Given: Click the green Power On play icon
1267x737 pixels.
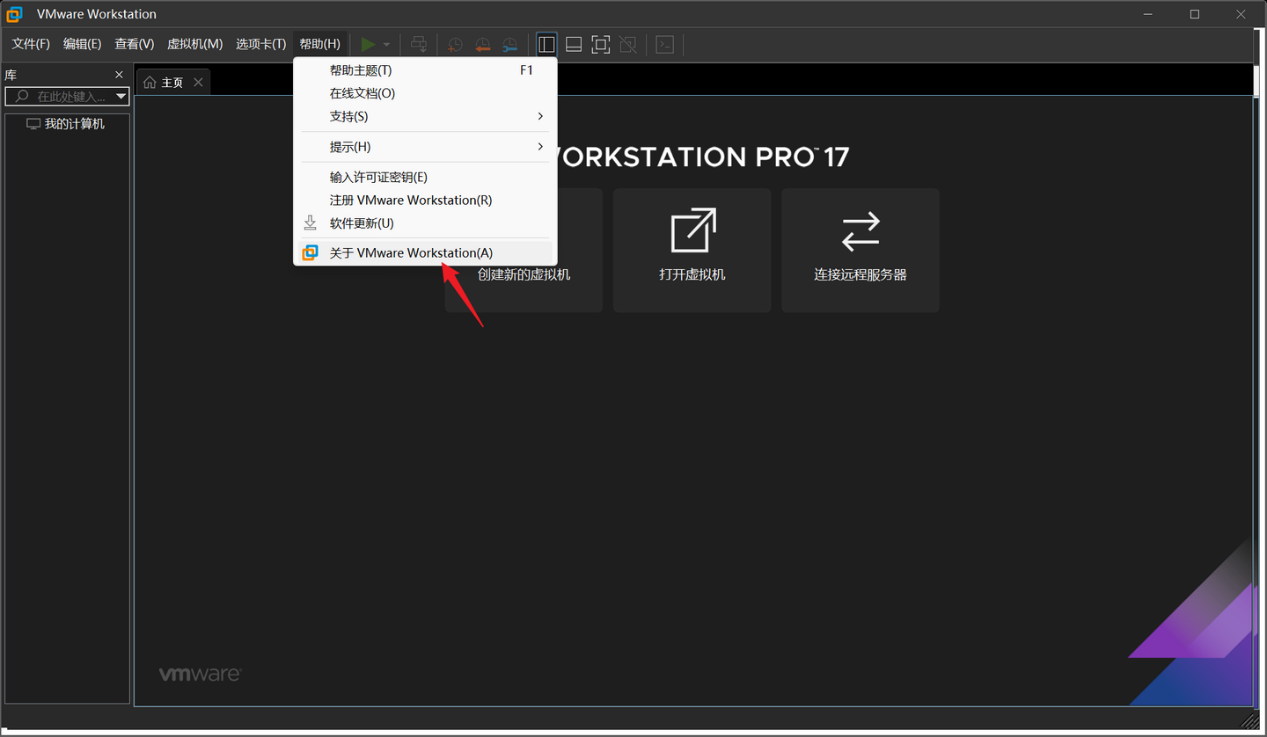Looking at the screenshot, I should click(x=368, y=44).
